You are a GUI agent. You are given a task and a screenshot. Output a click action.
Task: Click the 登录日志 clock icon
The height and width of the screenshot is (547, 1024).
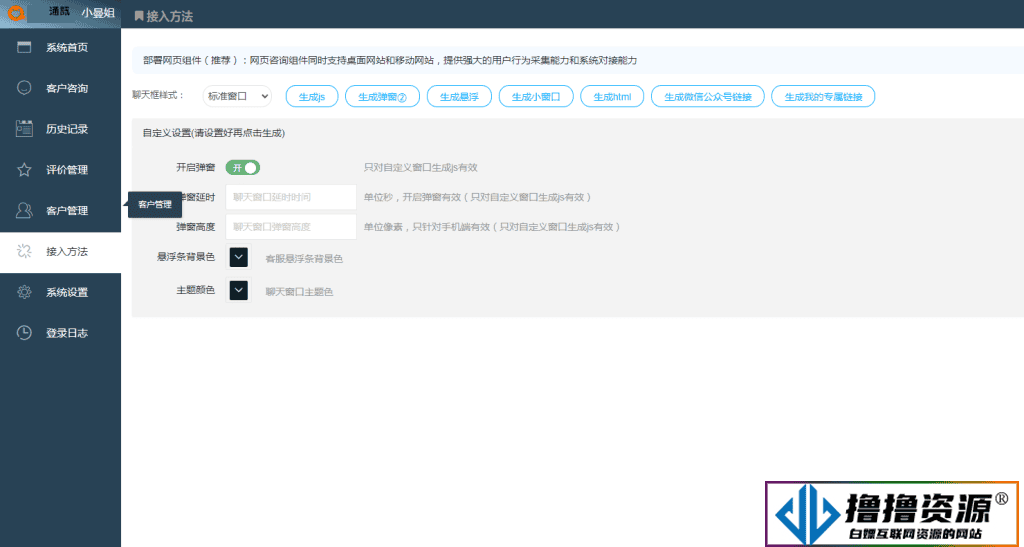coord(24,333)
